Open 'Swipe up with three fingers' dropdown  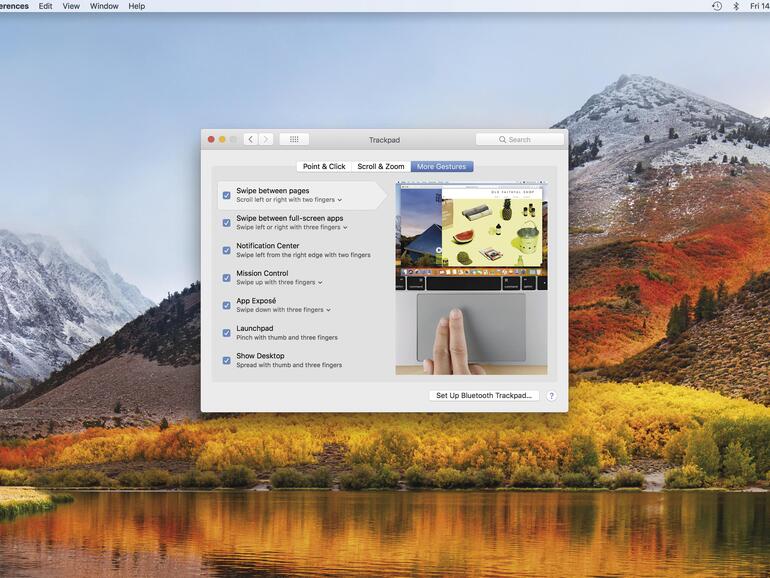pos(279,282)
